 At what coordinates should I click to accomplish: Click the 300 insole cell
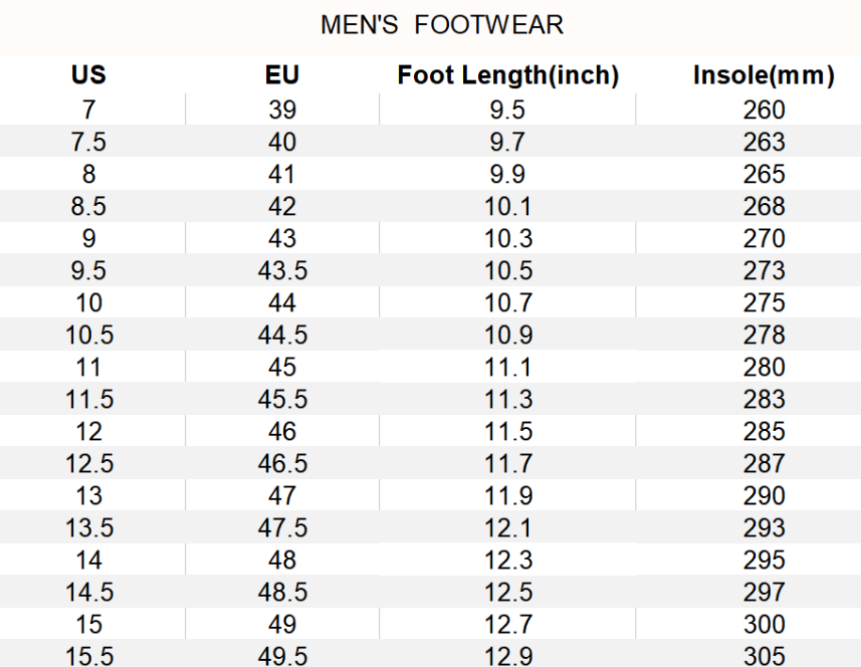[x=764, y=624]
